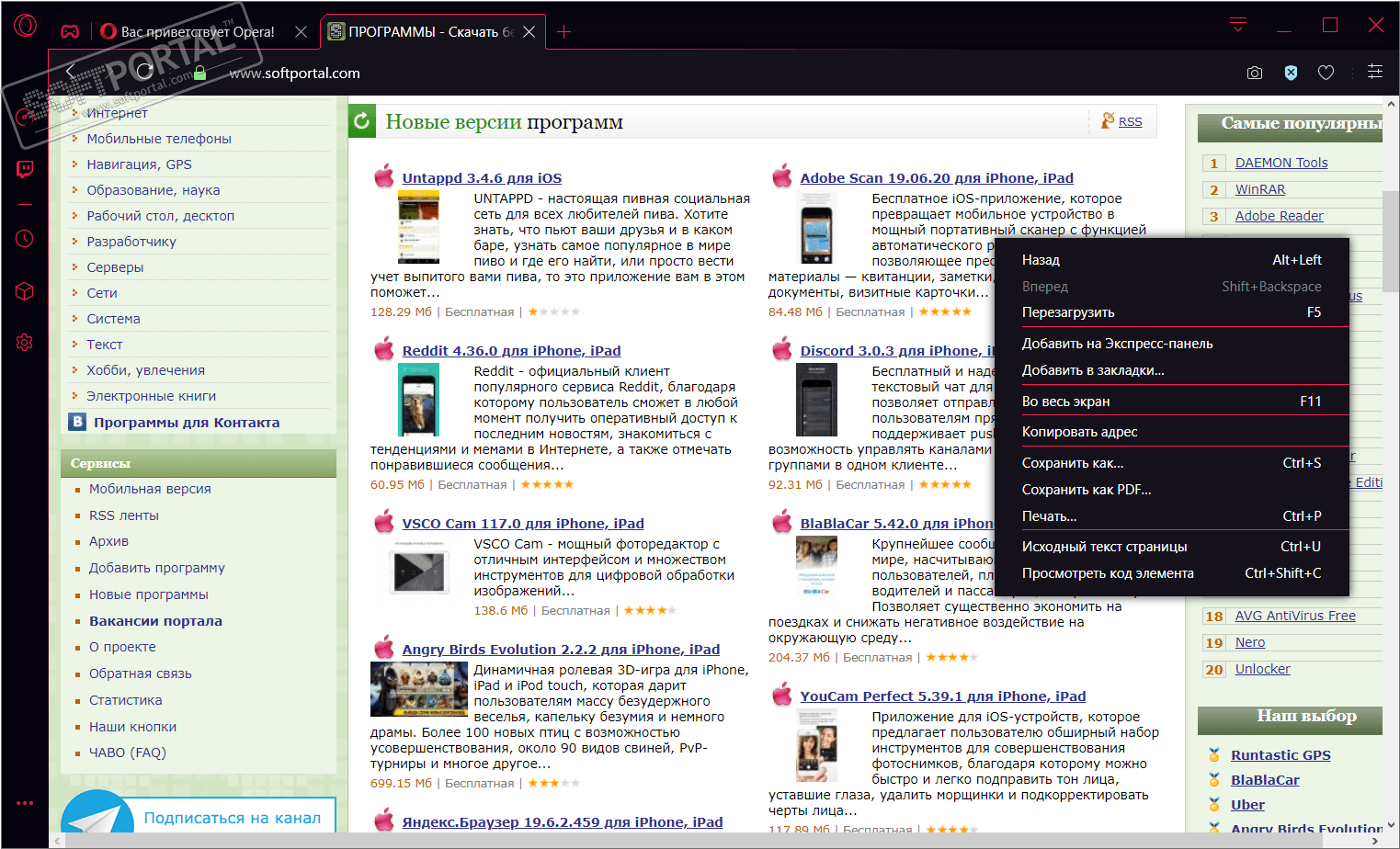
Task: Reload the page with toolbar icon
Action: pos(144,71)
